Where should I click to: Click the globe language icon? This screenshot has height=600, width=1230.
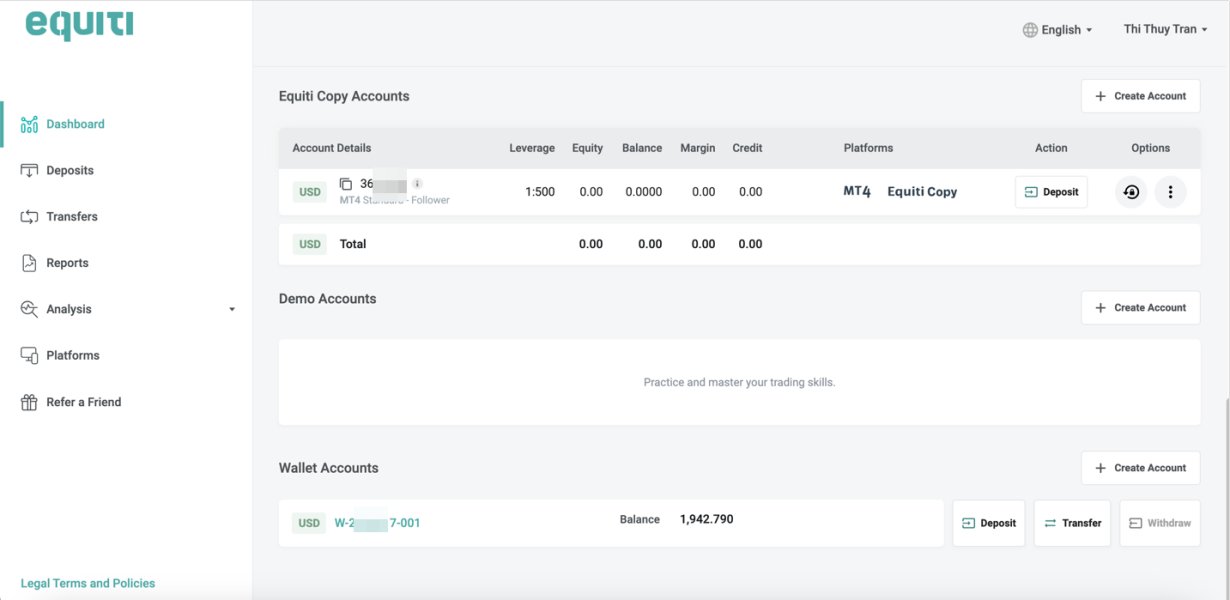(x=1030, y=30)
